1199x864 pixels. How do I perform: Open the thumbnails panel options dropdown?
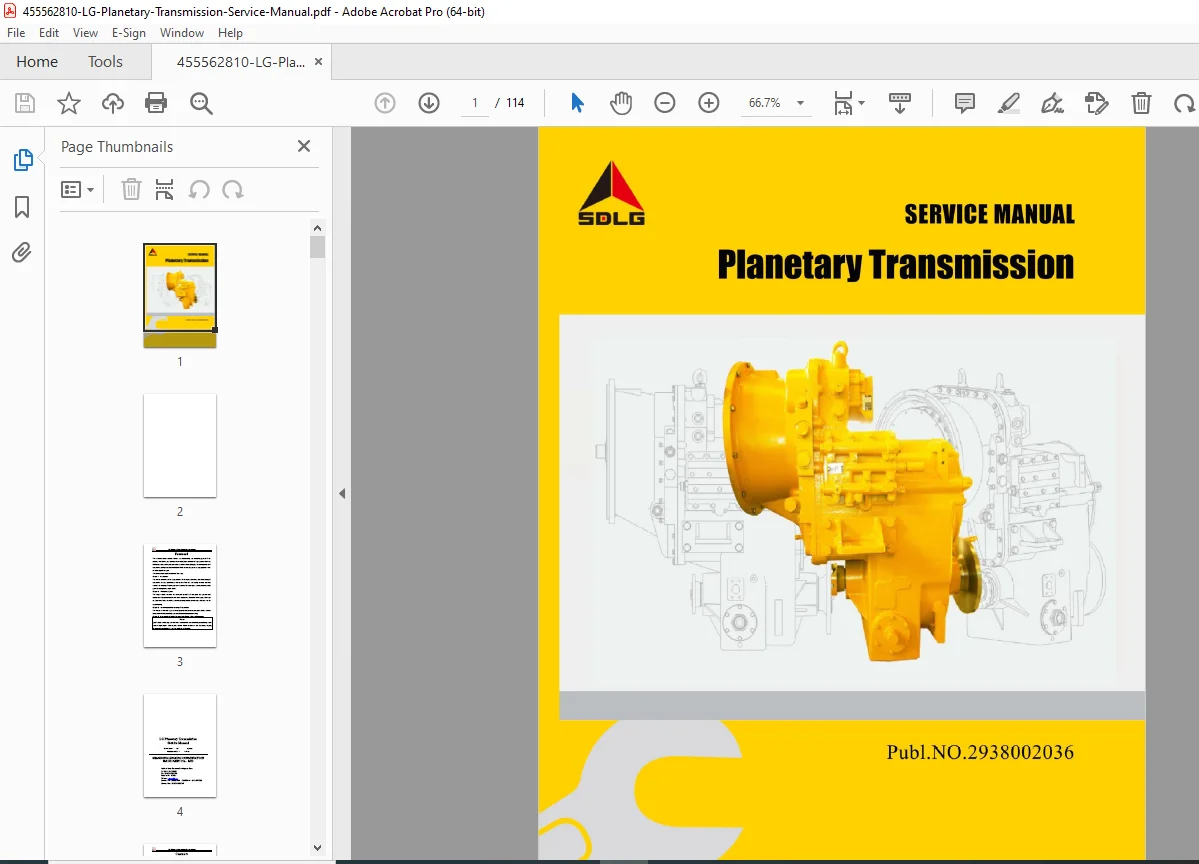[x=77, y=189]
